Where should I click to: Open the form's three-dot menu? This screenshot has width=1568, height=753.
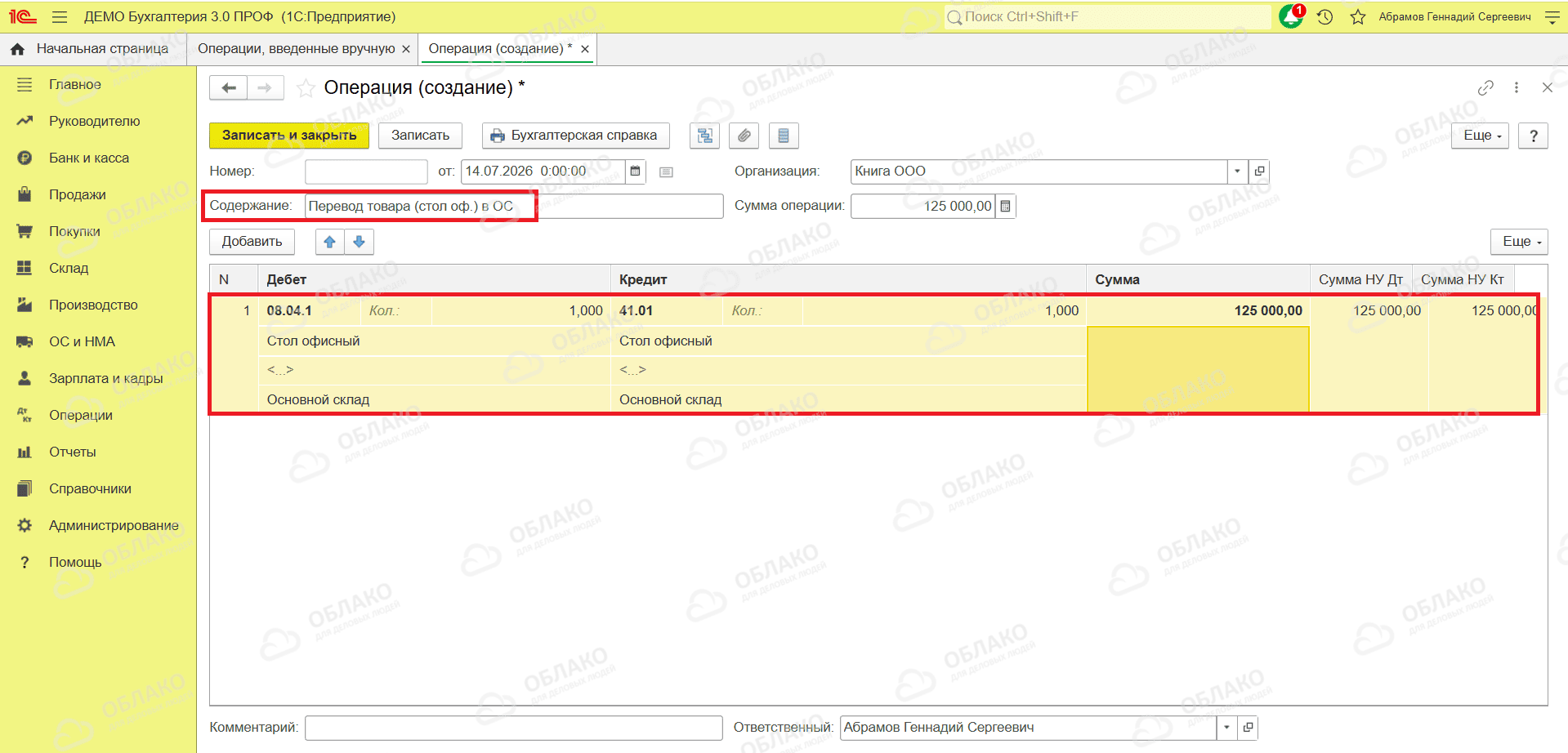(1517, 87)
